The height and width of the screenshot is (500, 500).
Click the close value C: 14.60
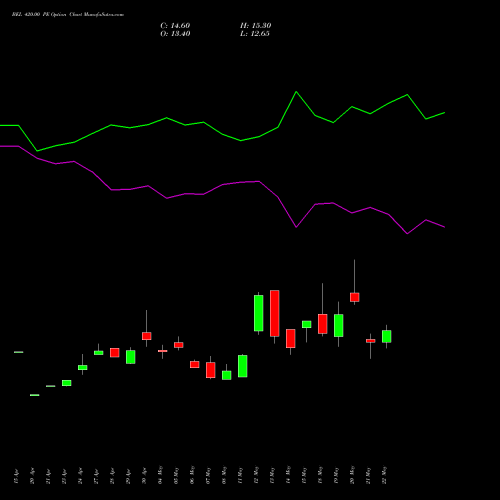pos(175,26)
